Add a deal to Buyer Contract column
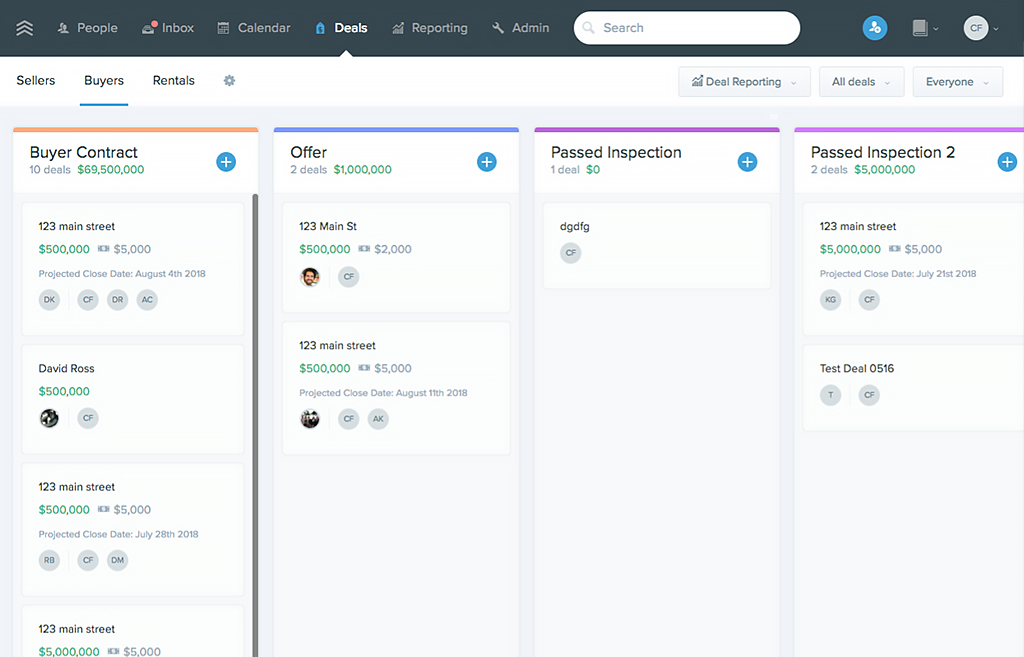Image resolution: width=1024 pixels, height=657 pixels. 226,162
